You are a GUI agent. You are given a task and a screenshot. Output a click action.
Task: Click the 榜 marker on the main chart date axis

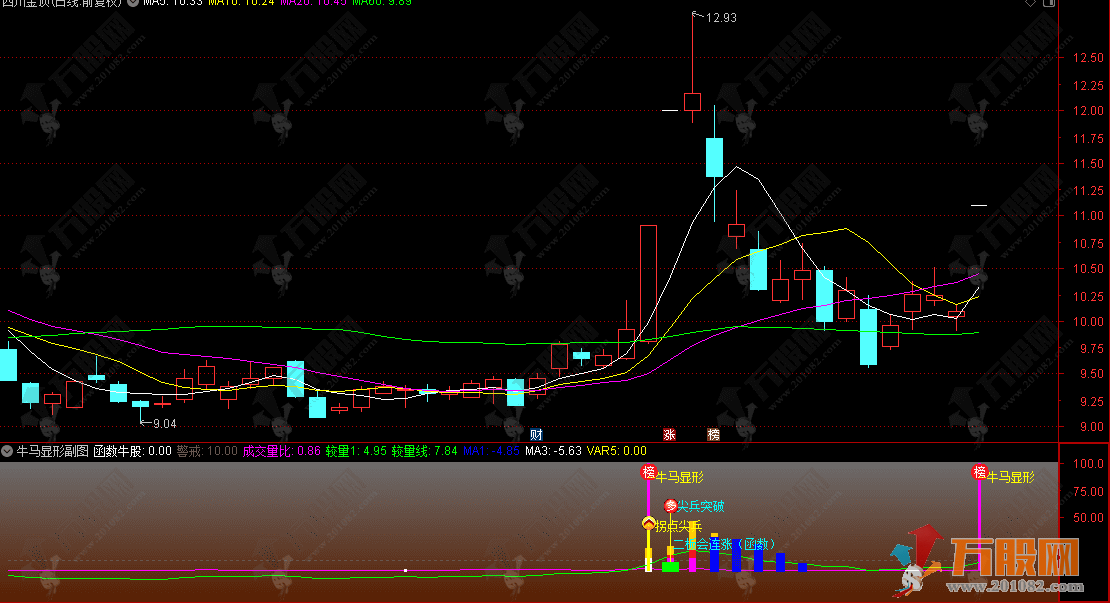[713, 434]
